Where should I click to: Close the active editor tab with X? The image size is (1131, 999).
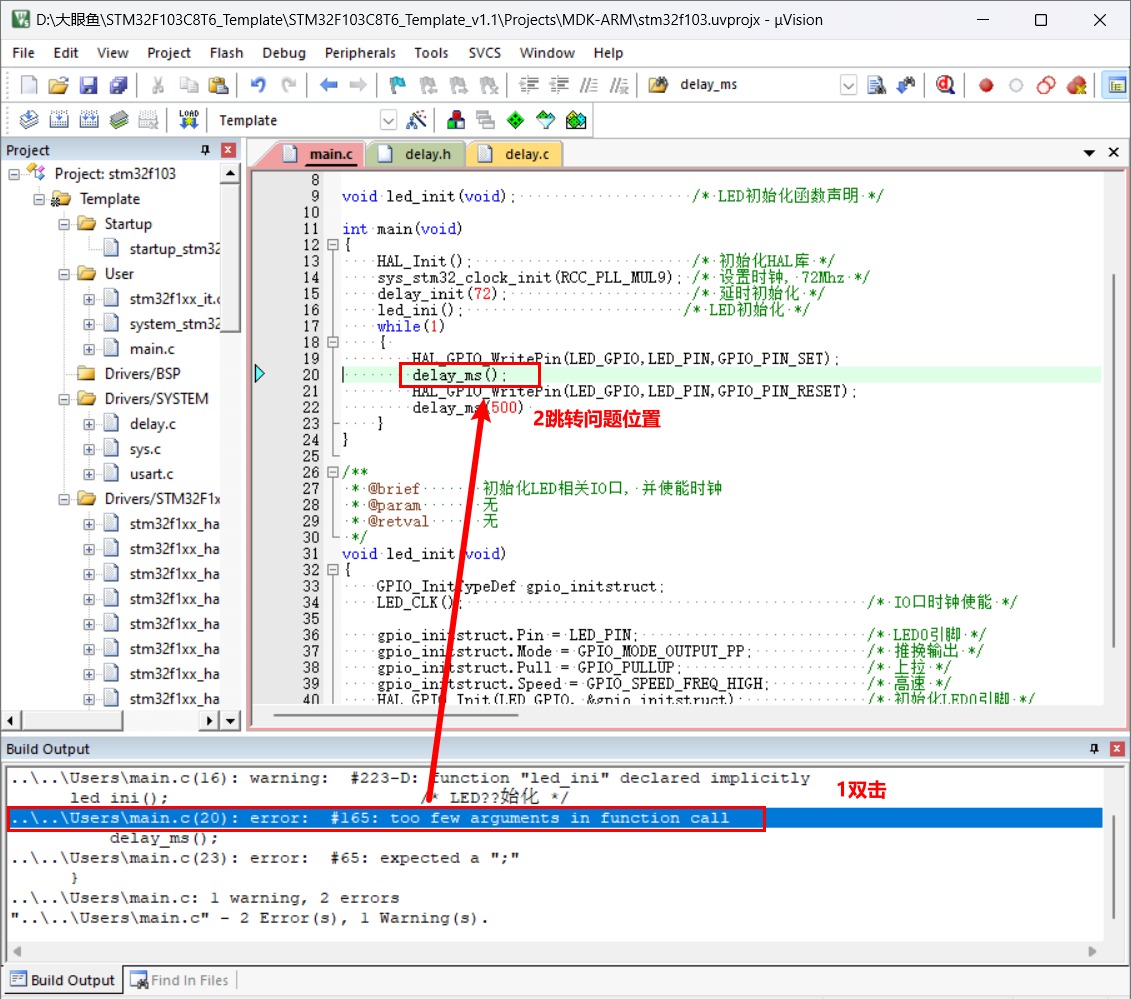(x=1114, y=152)
